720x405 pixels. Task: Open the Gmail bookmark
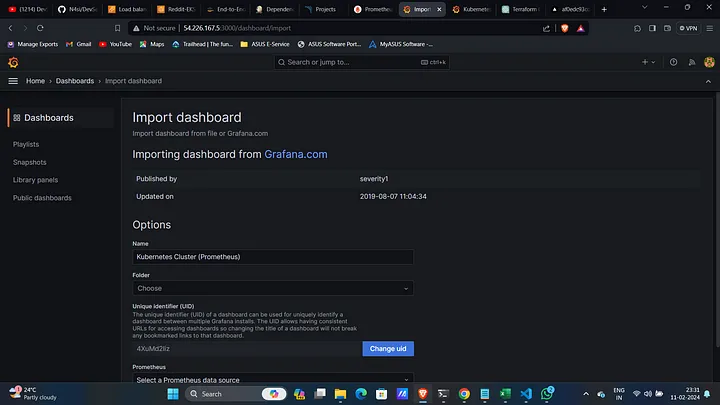pyautogui.click(x=79, y=44)
